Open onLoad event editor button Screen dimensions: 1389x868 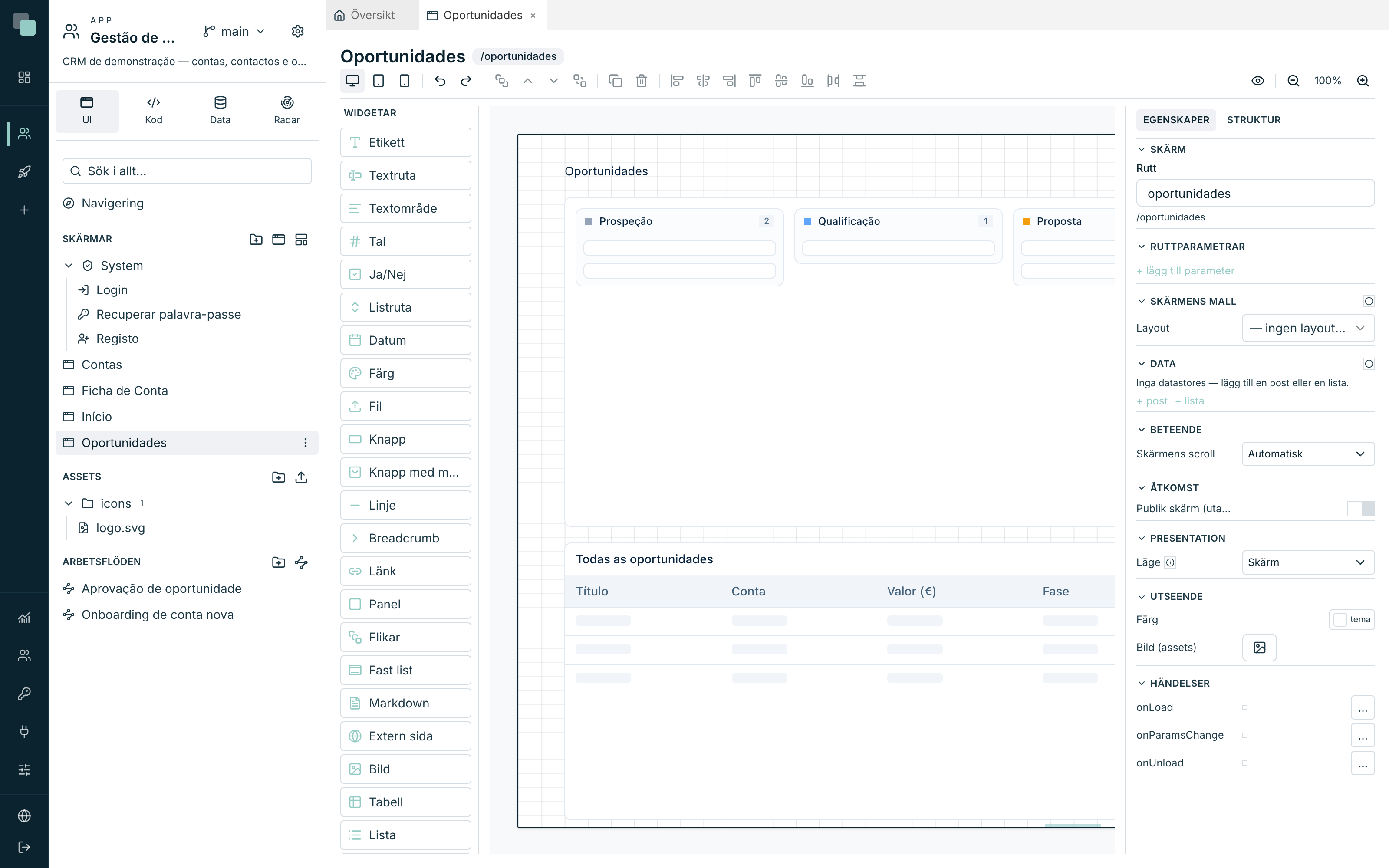point(1363,708)
